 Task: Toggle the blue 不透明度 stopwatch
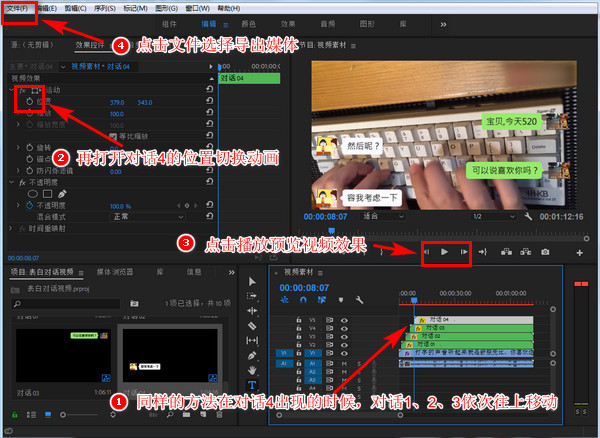(30, 205)
